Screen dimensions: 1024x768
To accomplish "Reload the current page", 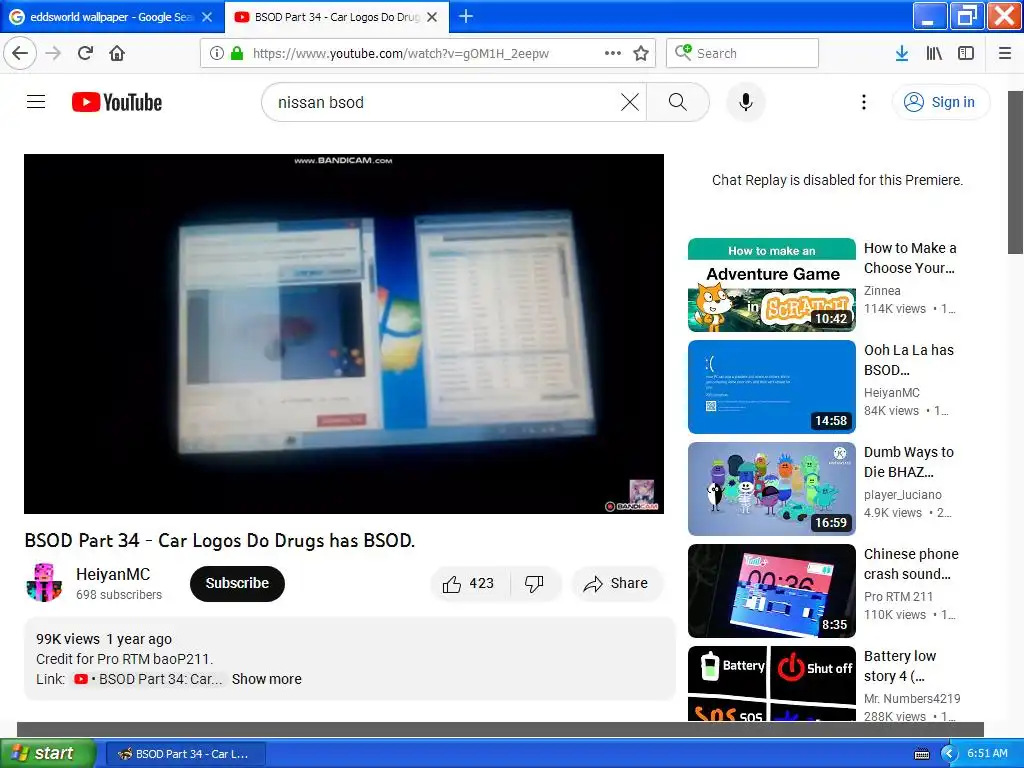I will (x=85, y=53).
